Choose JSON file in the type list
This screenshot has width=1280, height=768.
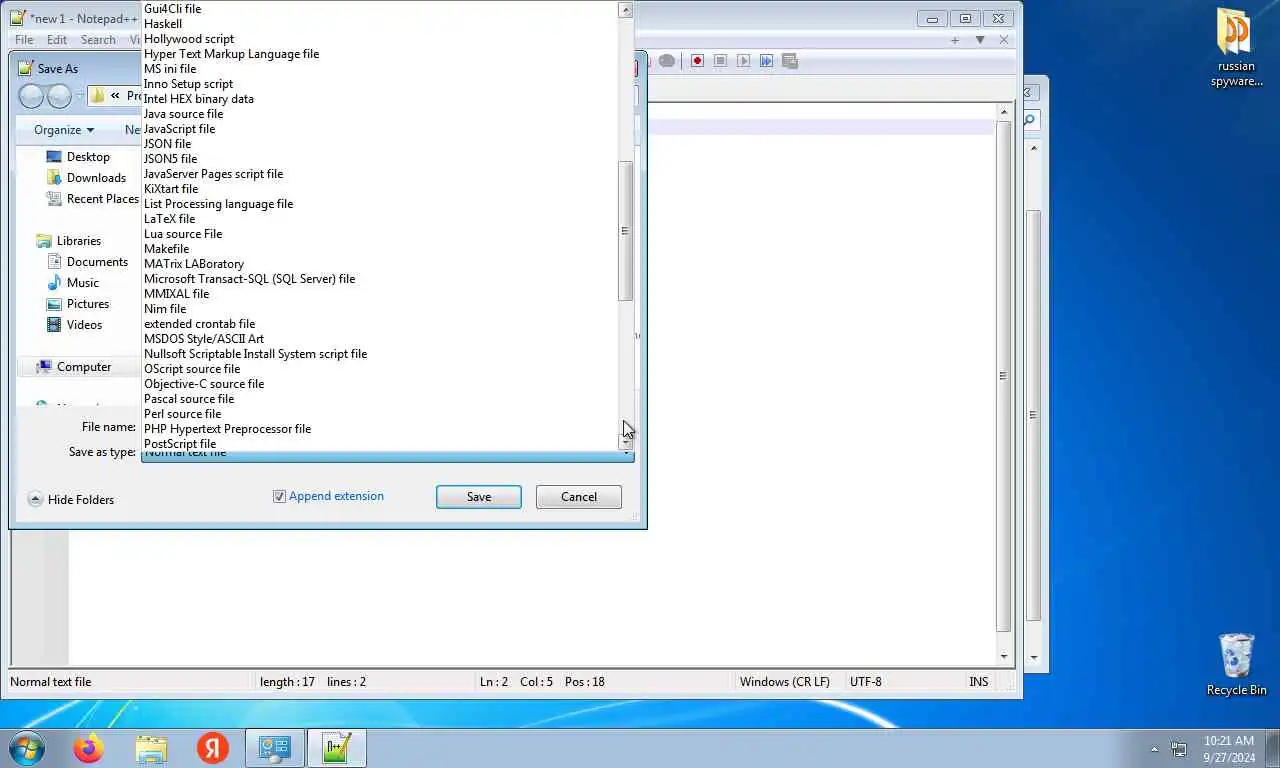coord(167,144)
